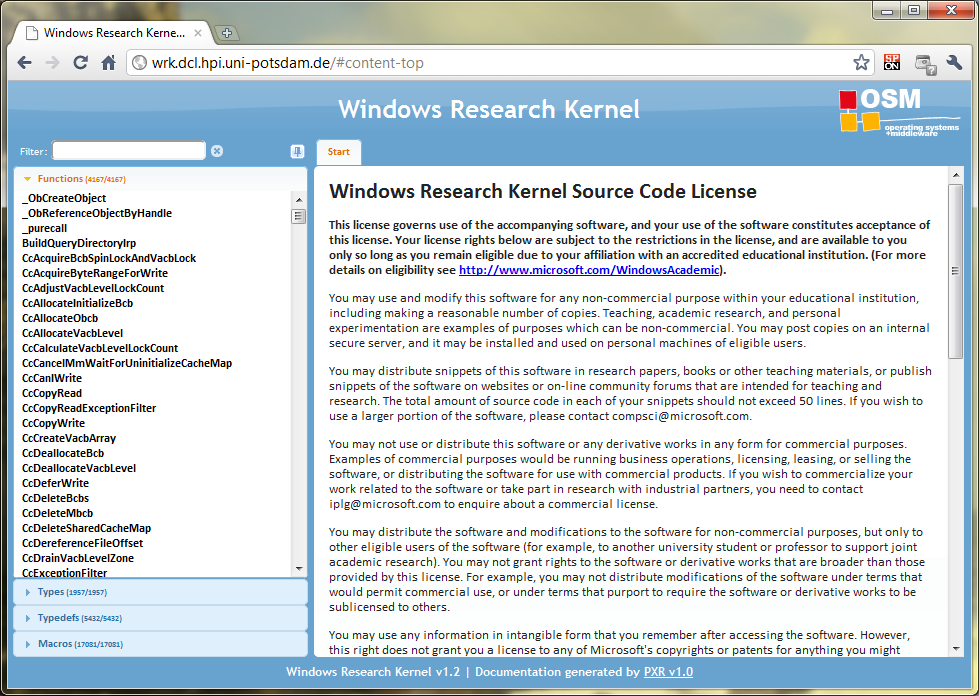Click the function list scroll down arrow
This screenshot has width=979, height=696.
(298, 569)
